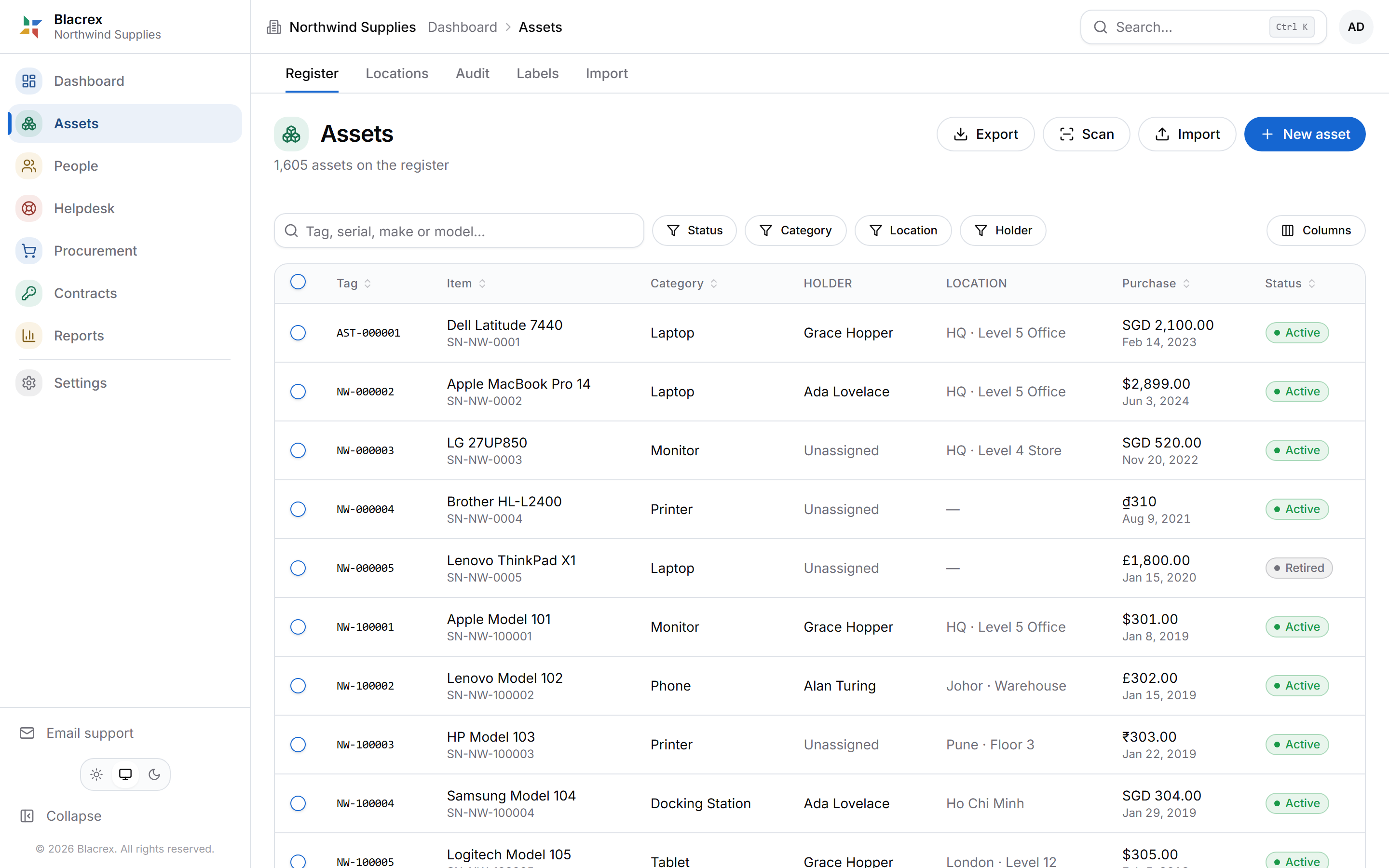Toggle the select-all checkbox in table header
This screenshot has width=1389, height=868.
[x=298, y=282]
